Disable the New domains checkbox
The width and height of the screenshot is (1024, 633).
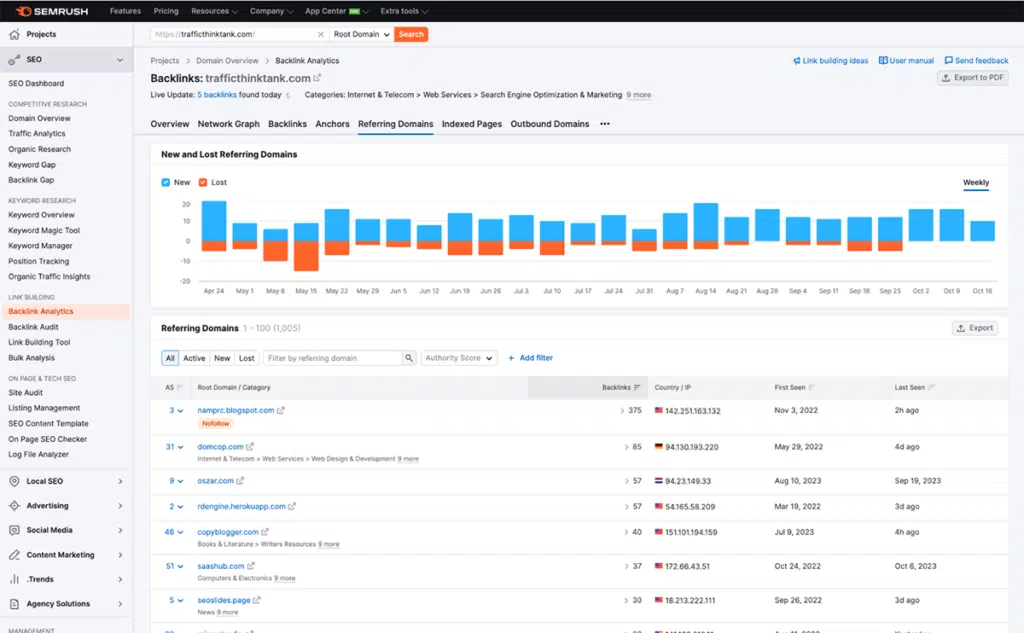pos(166,182)
